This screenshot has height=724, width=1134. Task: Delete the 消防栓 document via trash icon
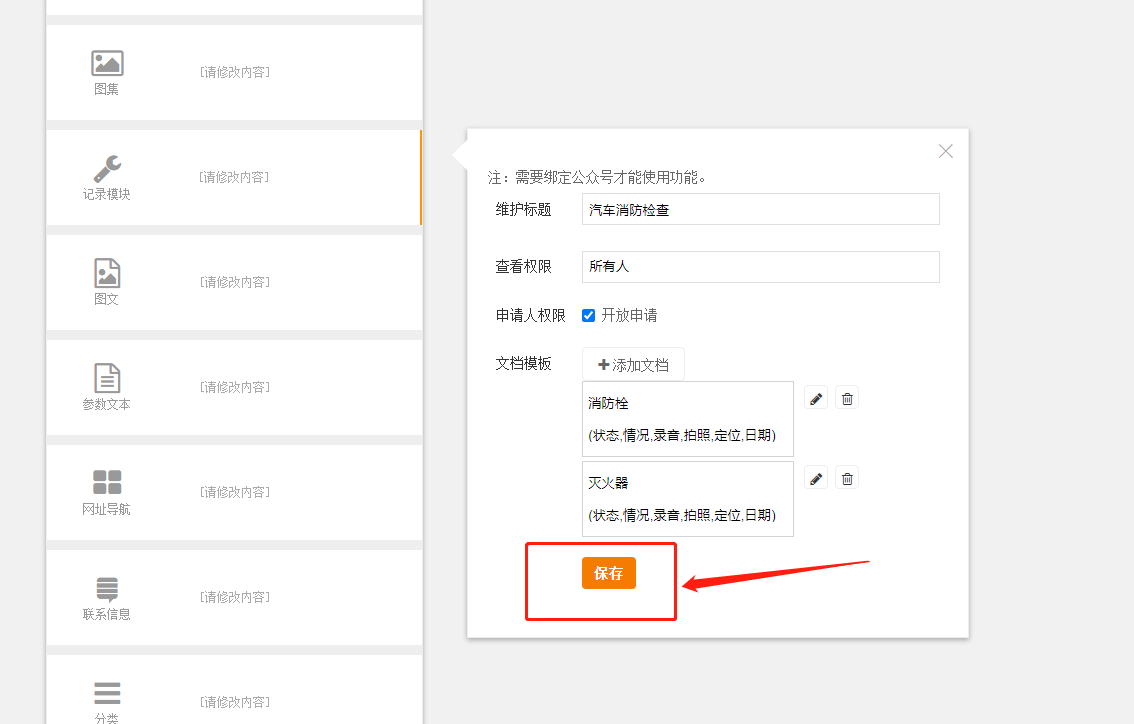pyautogui.click(x=847, y=399)
